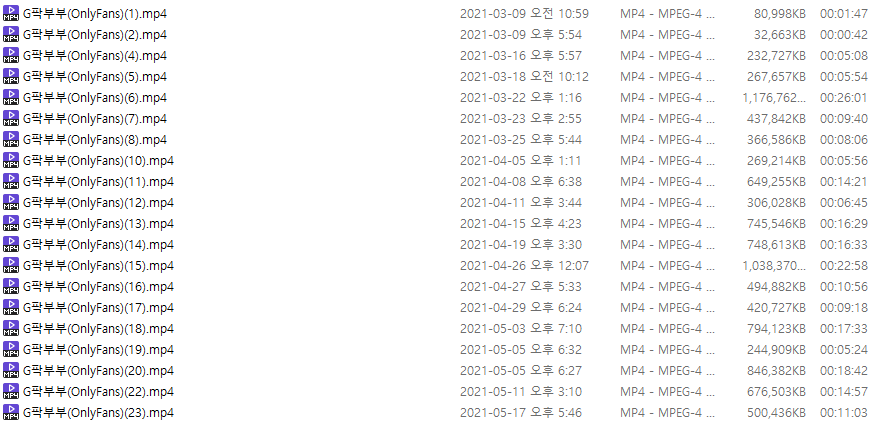Viewport: 896px width, 438px height.
Task: Select the MP4 icon for file (14).mp4
Action: click(x=11, y=244)
